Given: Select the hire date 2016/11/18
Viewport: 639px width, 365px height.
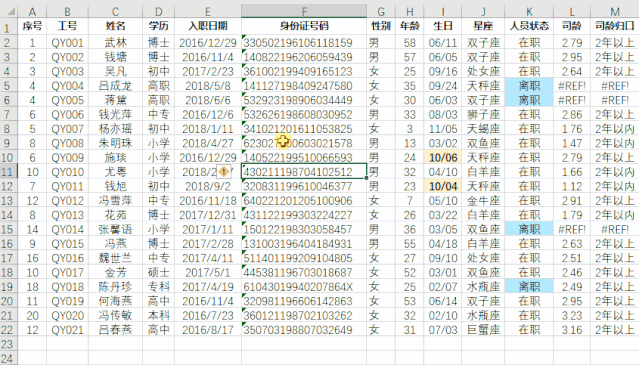Looking at the screenshot, I should pyautogui.click(x=208, y=201).
